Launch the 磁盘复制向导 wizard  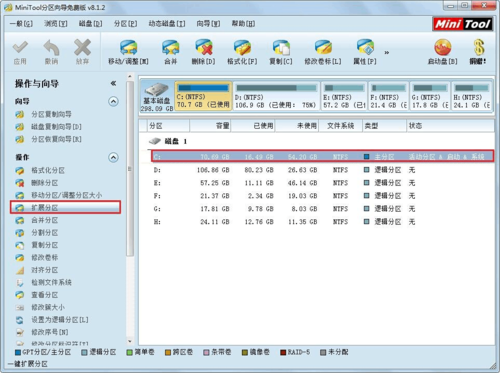(56, 127)
